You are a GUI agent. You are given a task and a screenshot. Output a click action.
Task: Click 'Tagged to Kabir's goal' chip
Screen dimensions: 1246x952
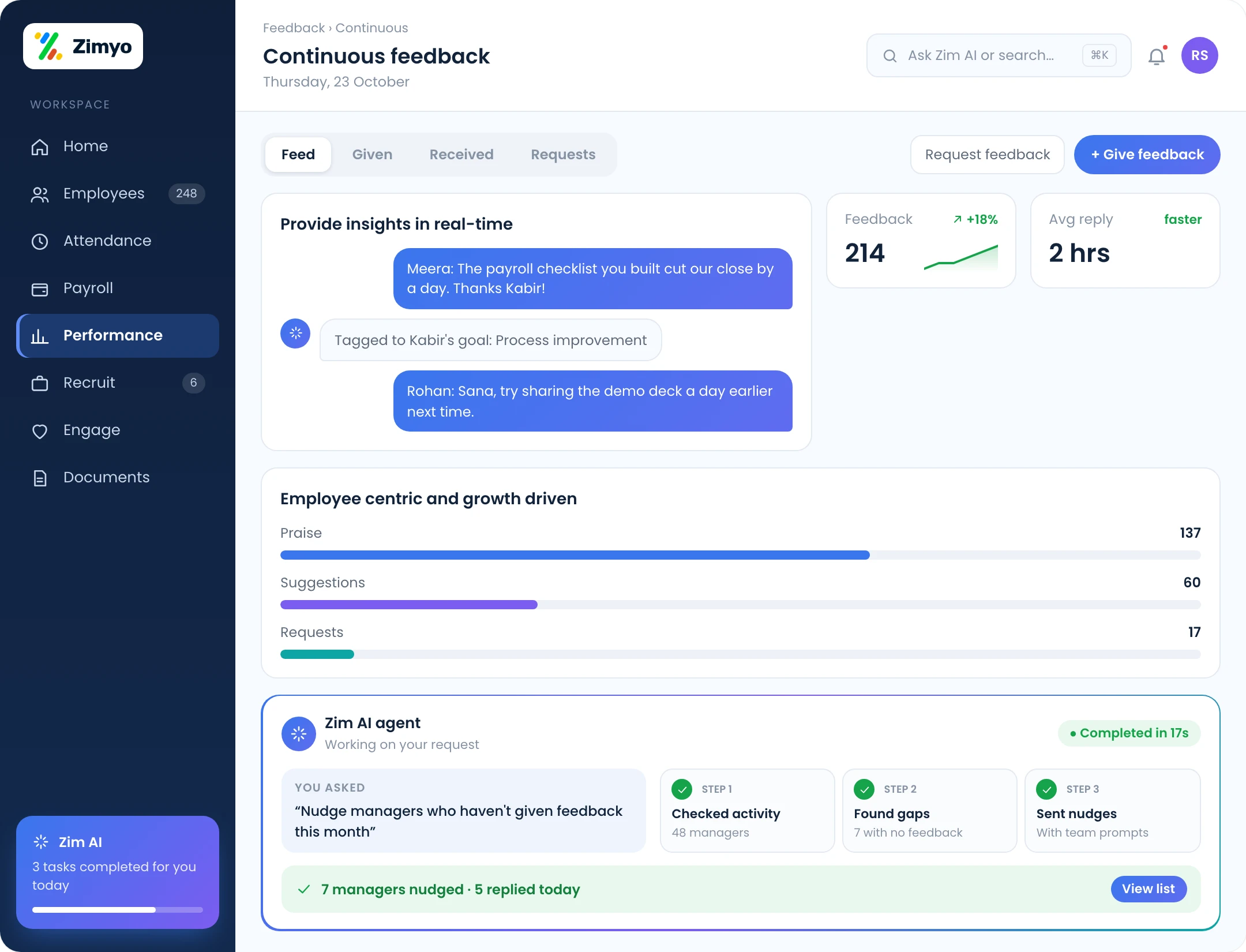click(490, 340)
